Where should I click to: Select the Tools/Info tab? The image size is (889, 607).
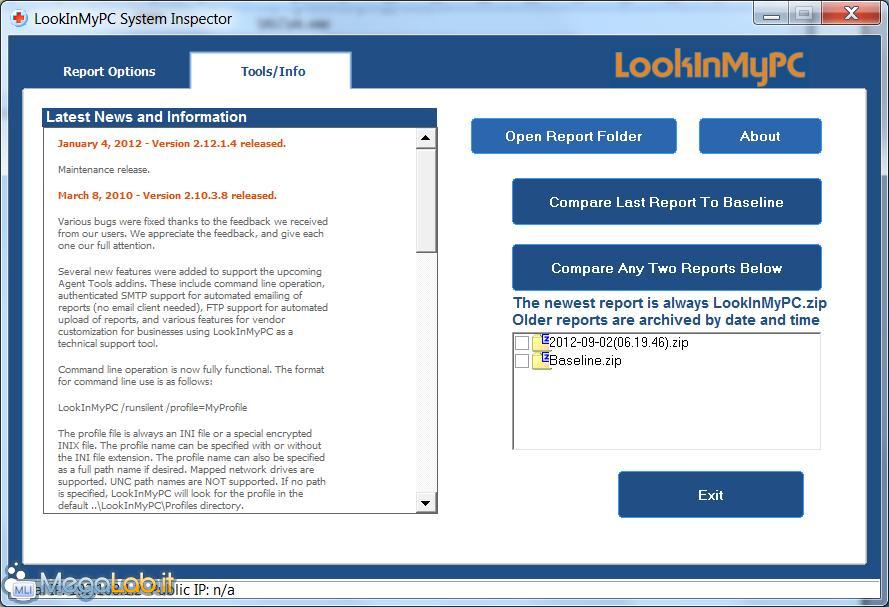(273, 72)
